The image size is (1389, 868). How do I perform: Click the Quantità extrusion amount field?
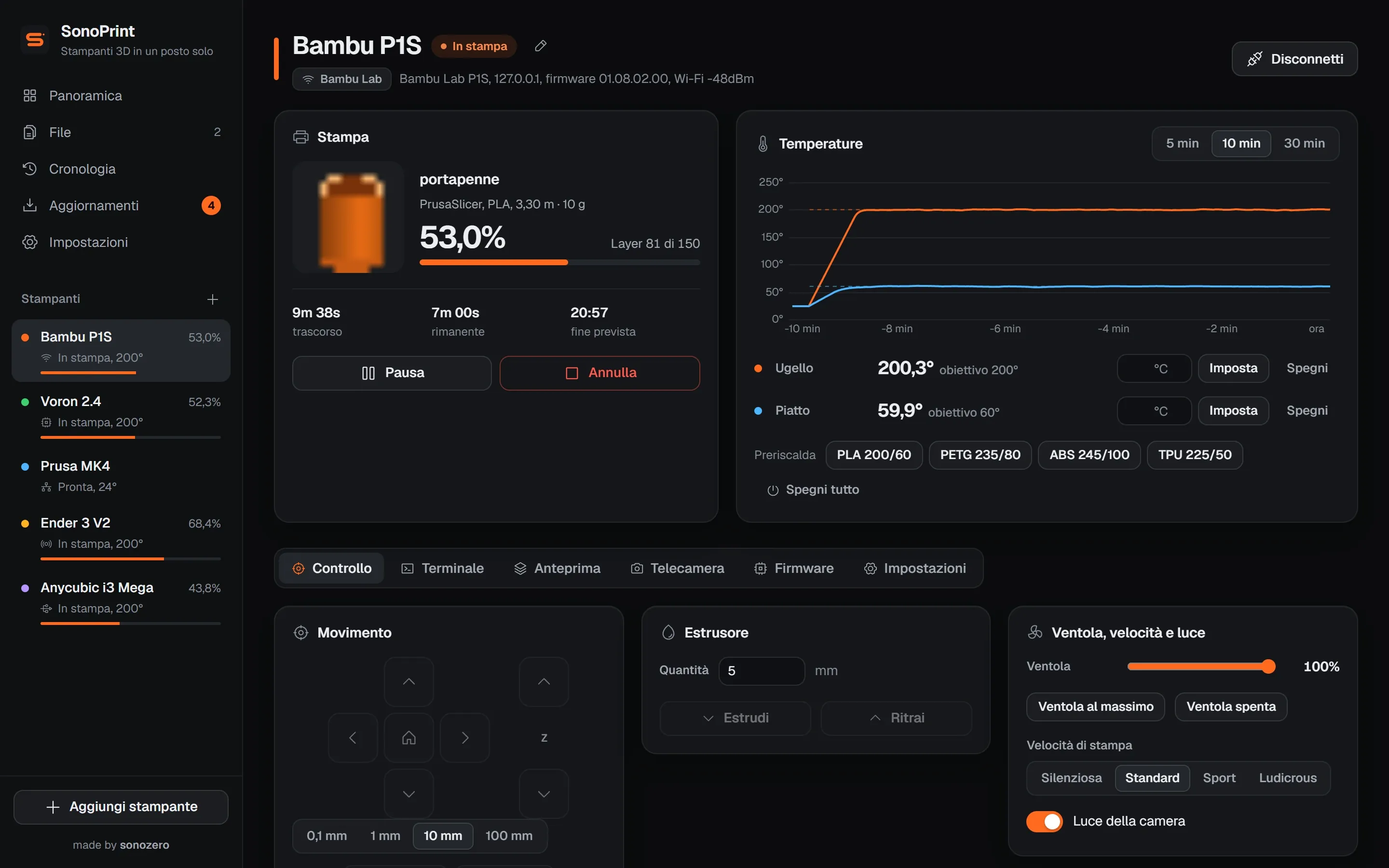coord(762,671)
